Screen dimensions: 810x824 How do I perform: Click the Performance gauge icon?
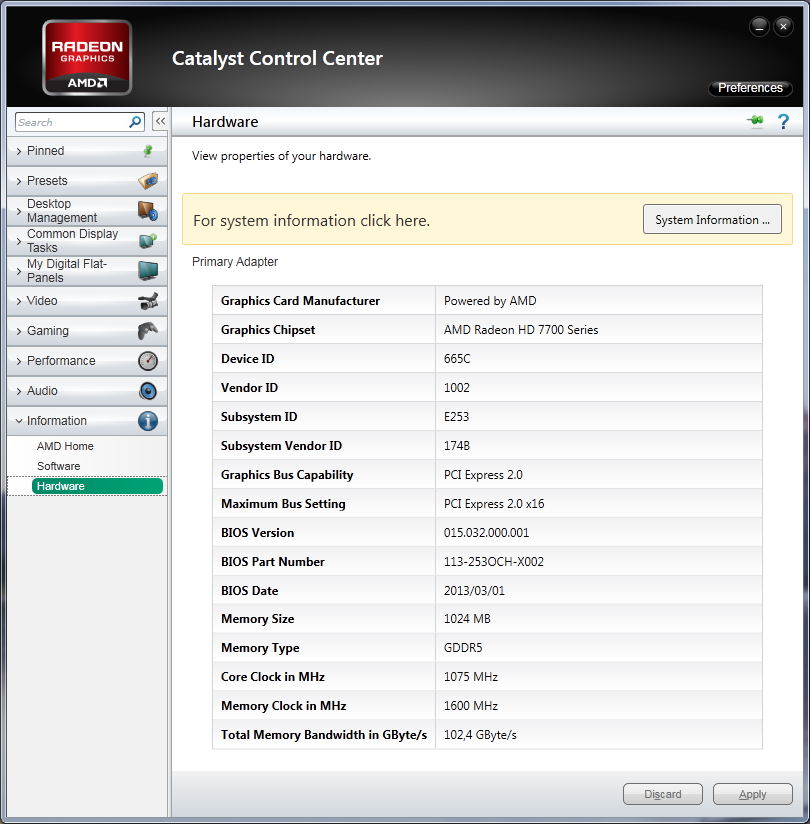148,361
